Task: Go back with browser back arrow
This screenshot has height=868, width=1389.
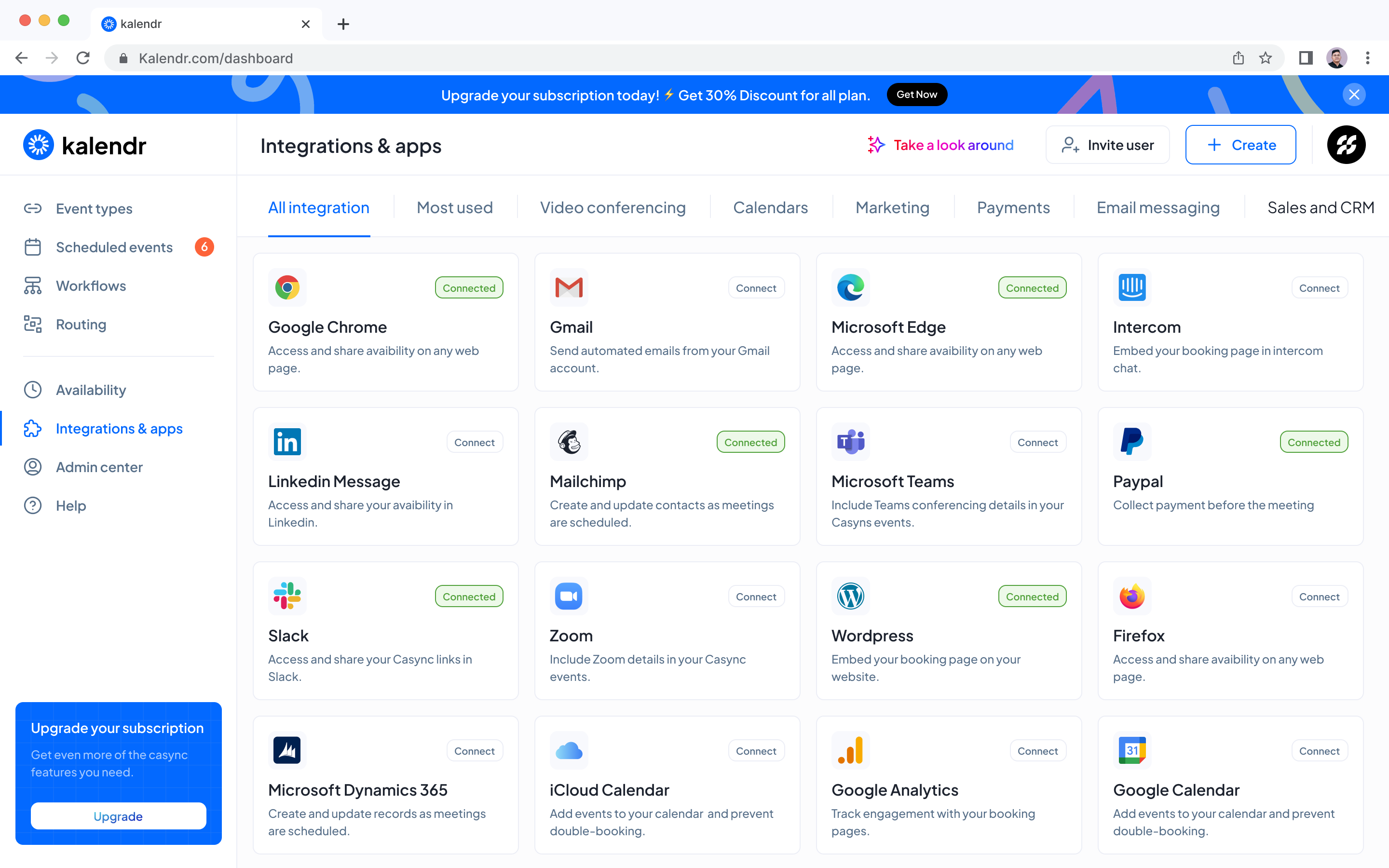Action: [21, 58]
